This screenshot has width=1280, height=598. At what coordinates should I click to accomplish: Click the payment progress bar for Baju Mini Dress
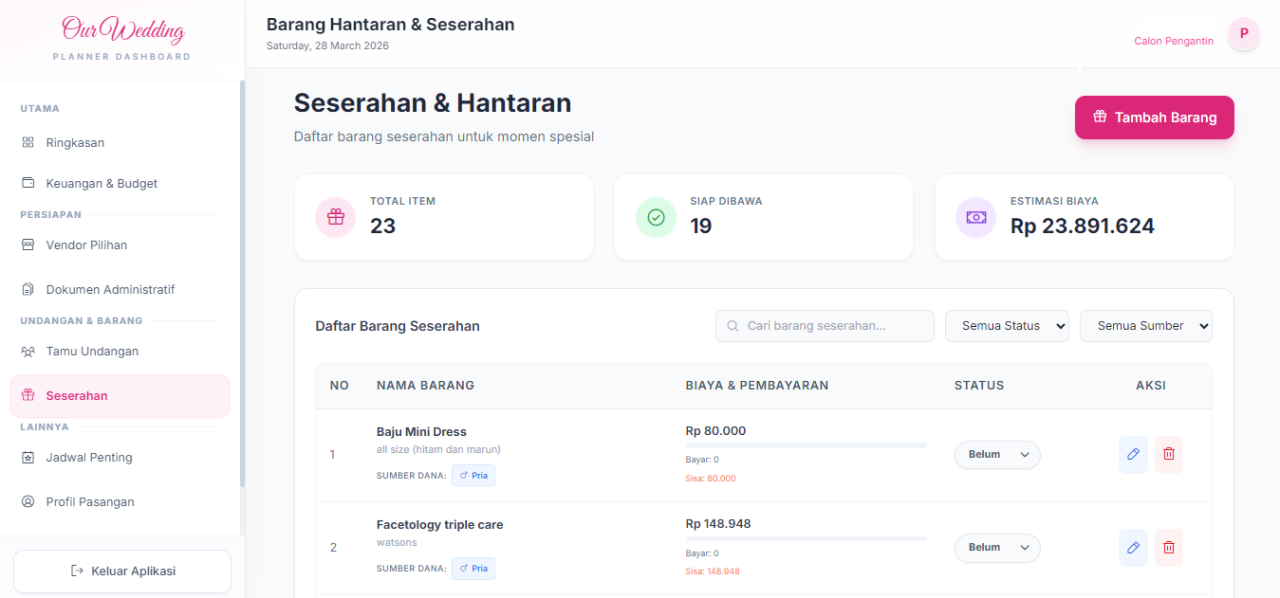tap(805, 446)
